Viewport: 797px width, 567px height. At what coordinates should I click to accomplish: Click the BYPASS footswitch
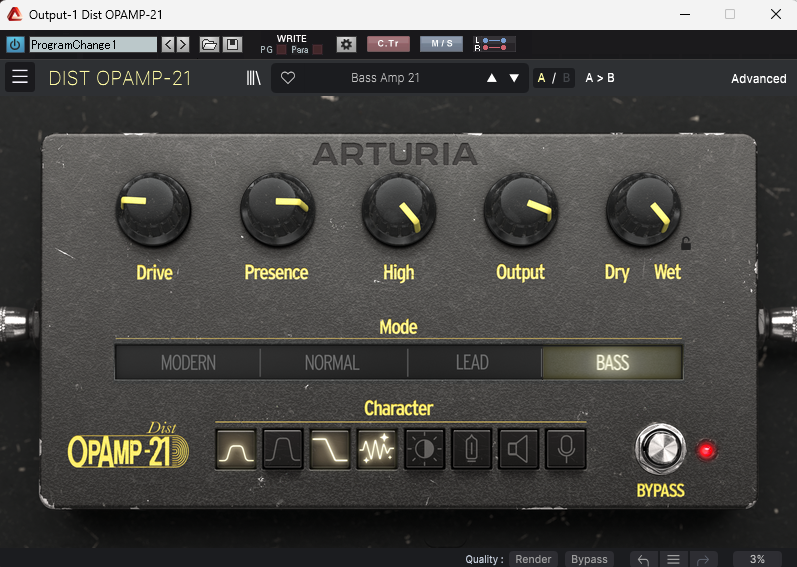(x=660, y=449)
